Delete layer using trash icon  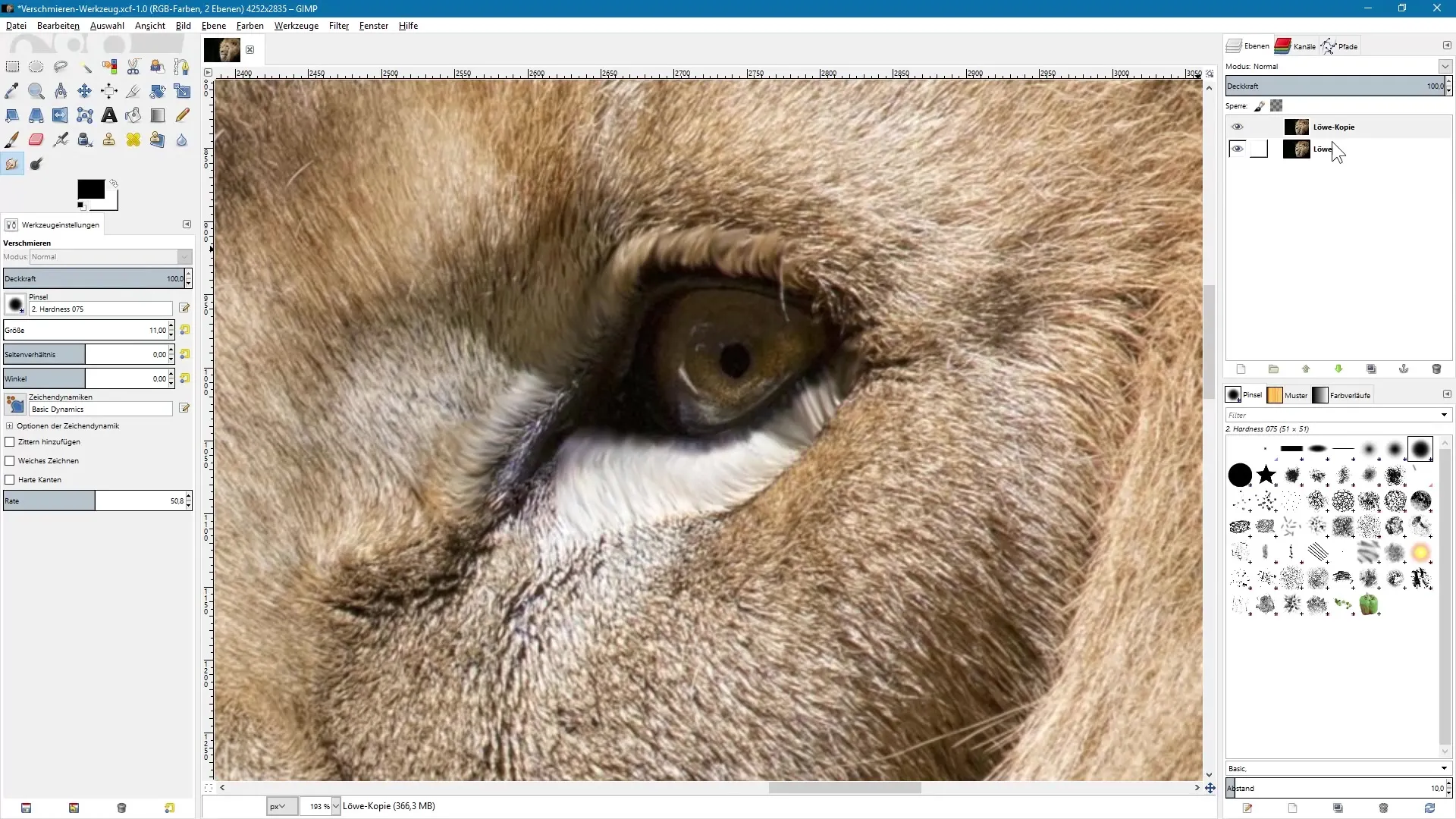coord(1436,369)
